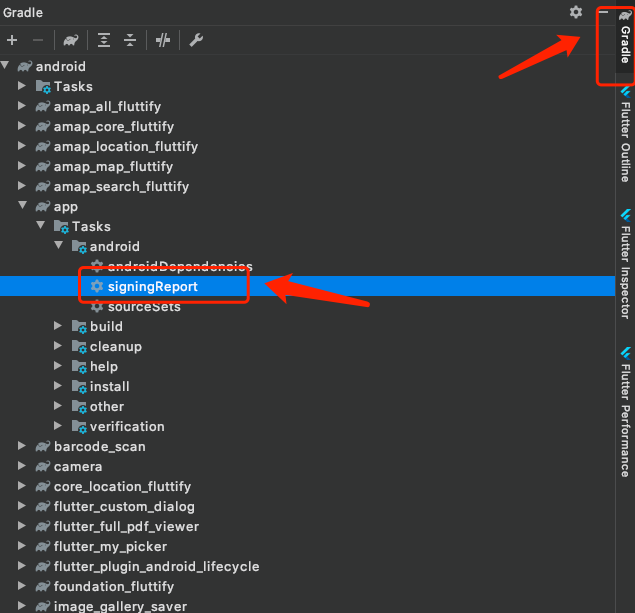
Task: Click the install folder icon
Action: 79,387
